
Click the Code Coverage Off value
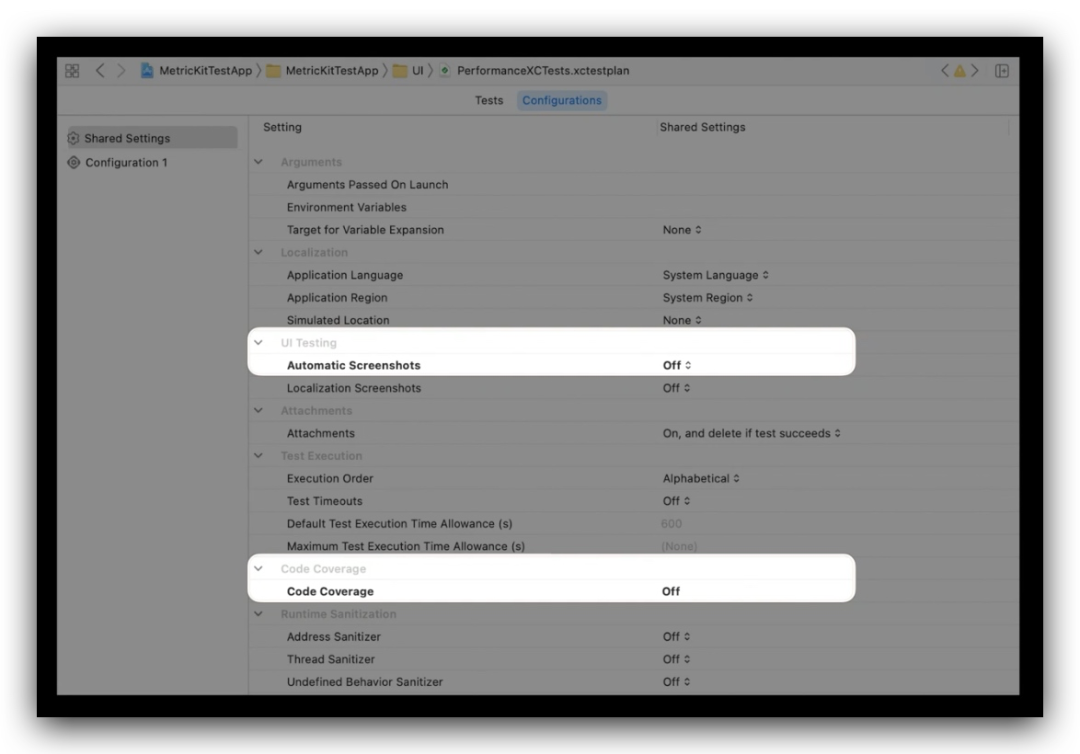[671, 591]
